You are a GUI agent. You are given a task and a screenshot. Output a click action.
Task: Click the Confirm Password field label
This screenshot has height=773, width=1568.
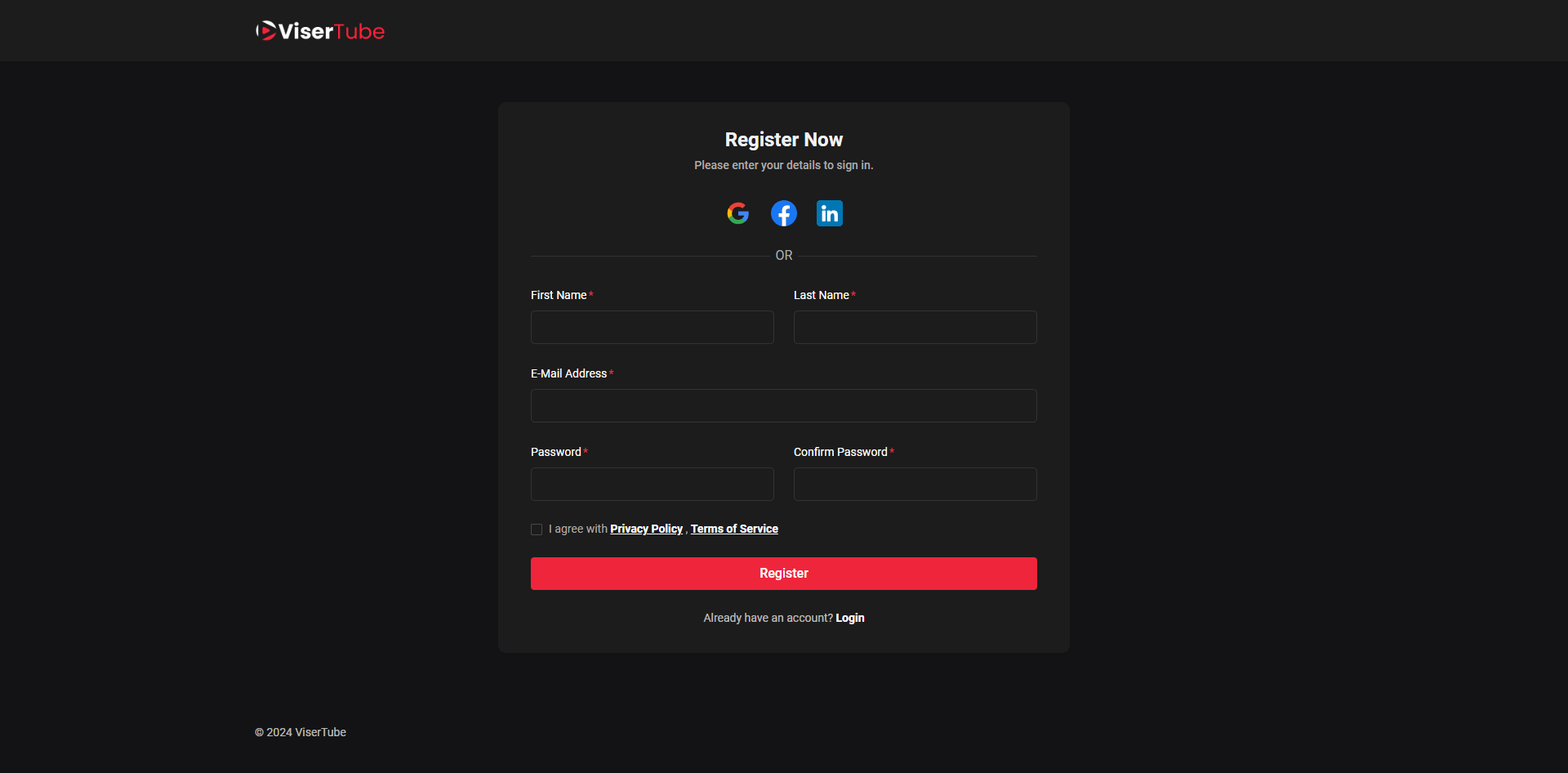[840, 452]
